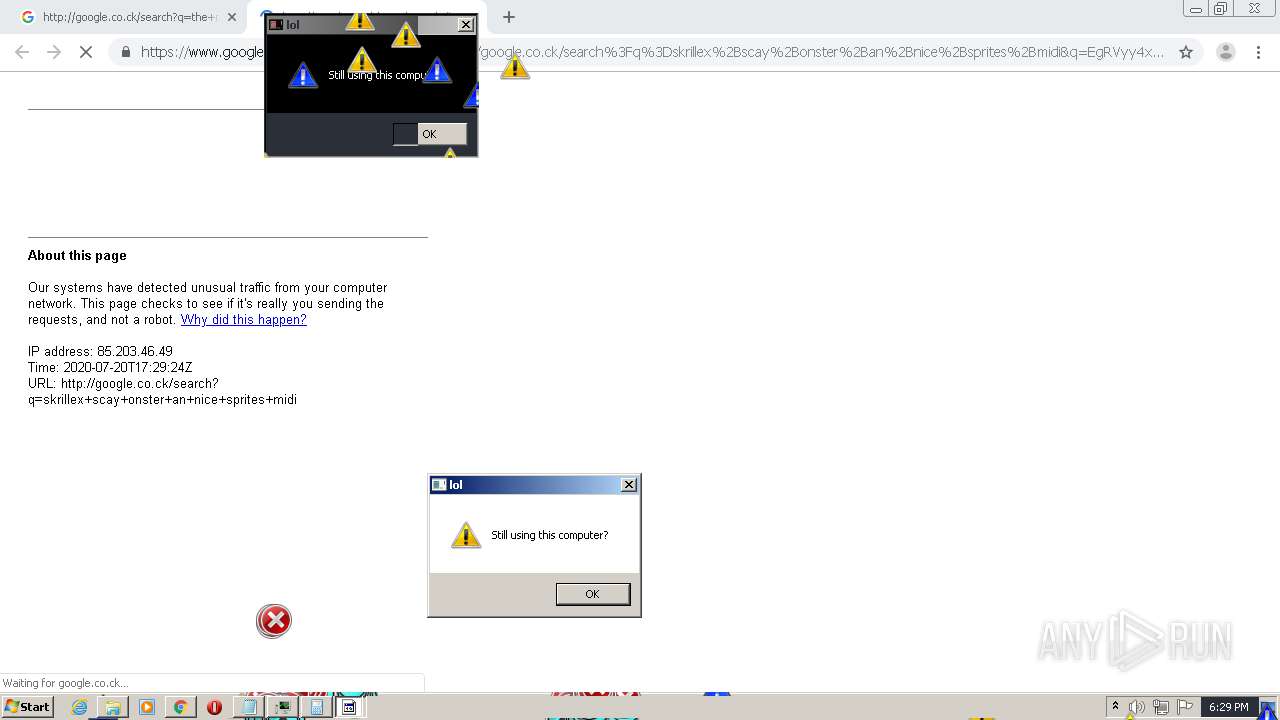This screenshot has width=1280, height=720.
Task: Open the Chrome profile avatar
Action: 1225,52
